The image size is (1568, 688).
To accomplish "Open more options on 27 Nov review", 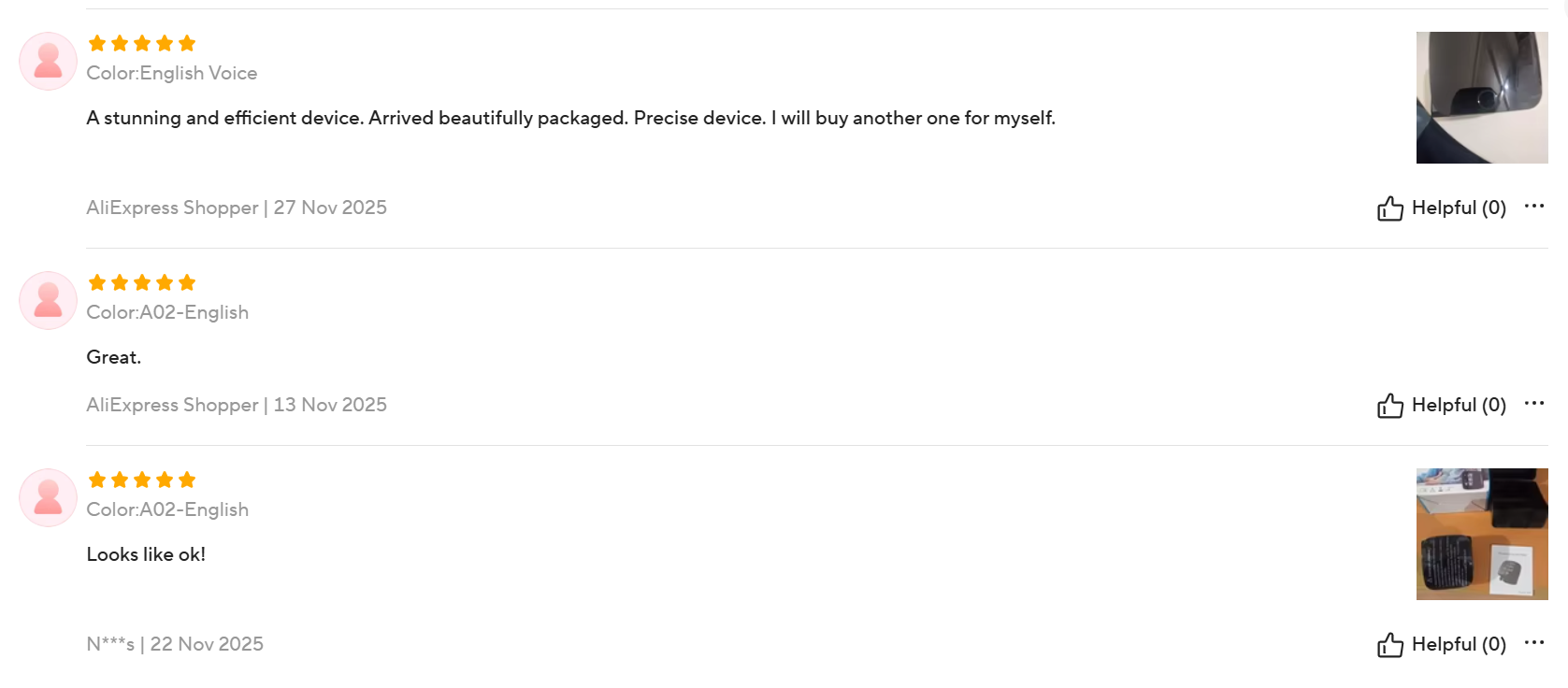I will [1533, 206].
